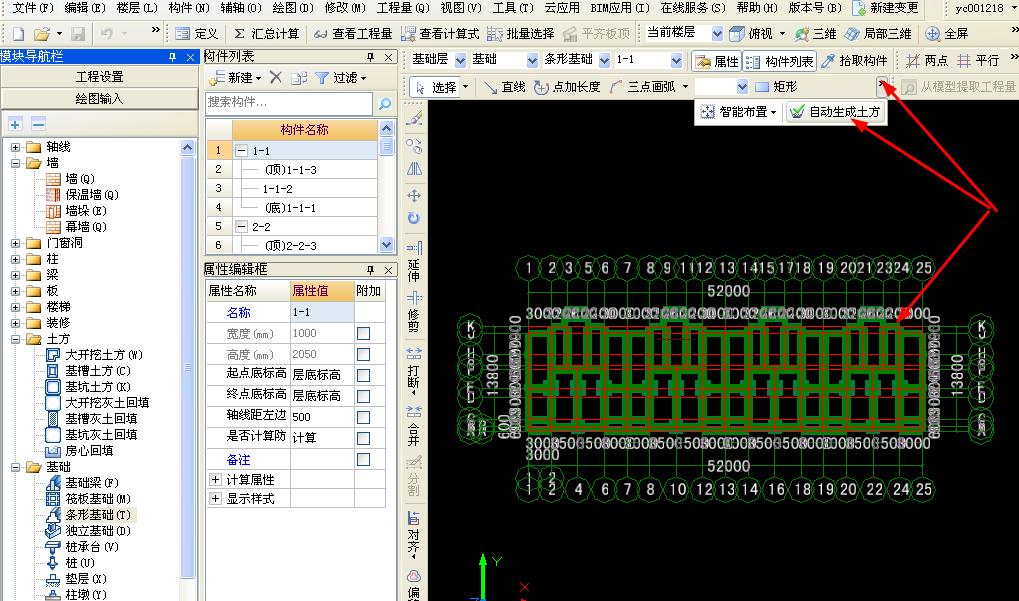The width and height of the screenshot is (1019, 601).
Task: Click the 搜索构件 search field
Action: [289, 103]
